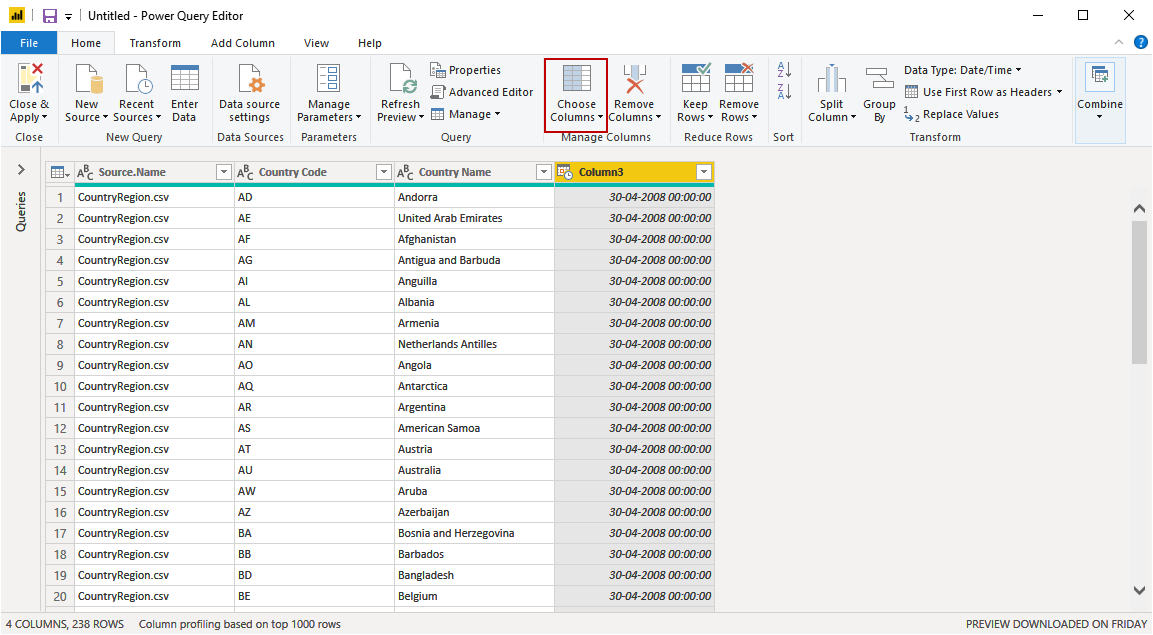Click the Refresh Preview icon

pyautogui.click(x=401, y=80)
